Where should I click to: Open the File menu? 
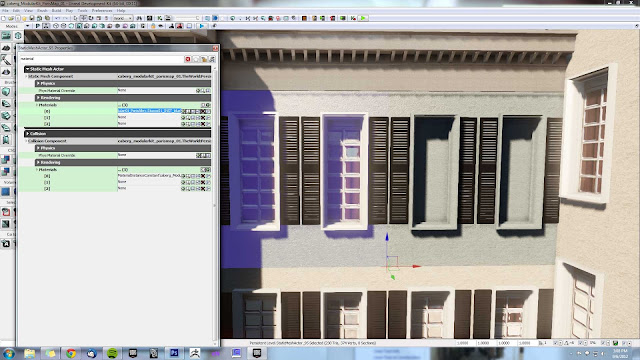coord(5,10)
